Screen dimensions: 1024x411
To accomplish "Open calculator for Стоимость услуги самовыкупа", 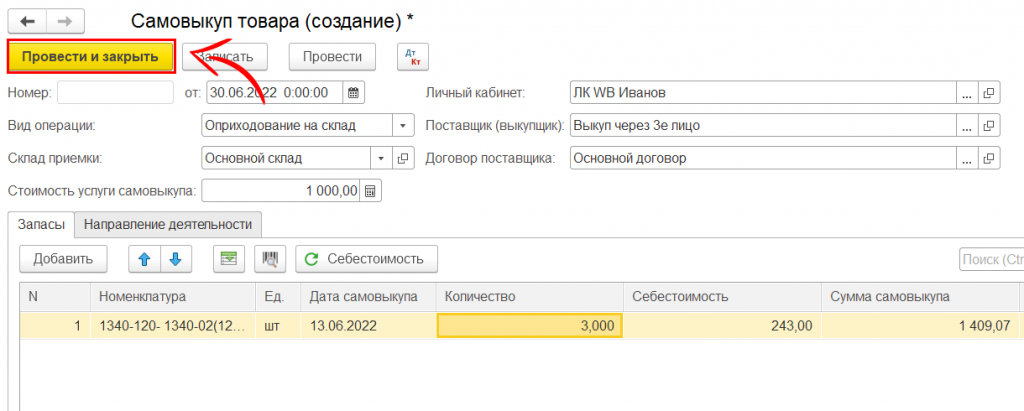I will [x=370, y=191].
